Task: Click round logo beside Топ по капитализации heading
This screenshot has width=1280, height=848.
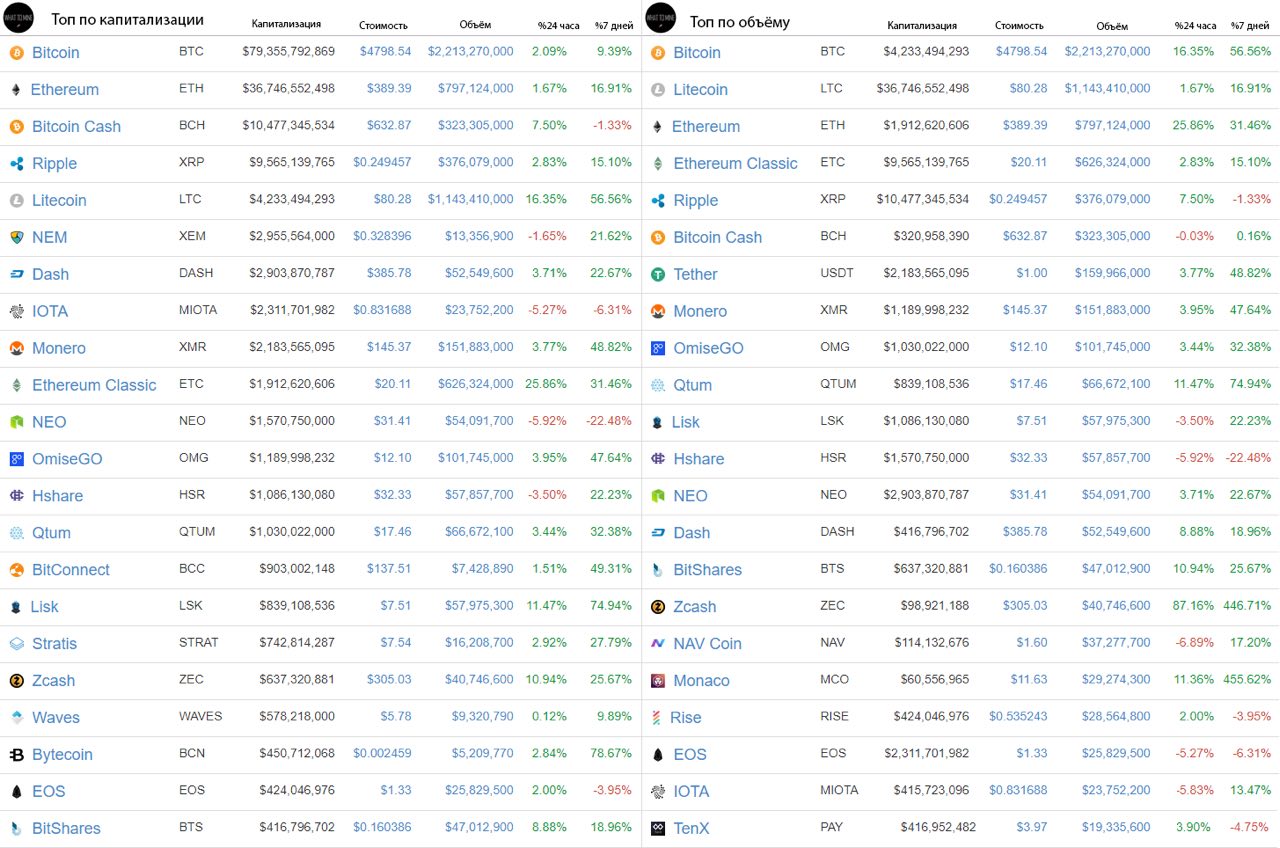Action: (19, 18)
